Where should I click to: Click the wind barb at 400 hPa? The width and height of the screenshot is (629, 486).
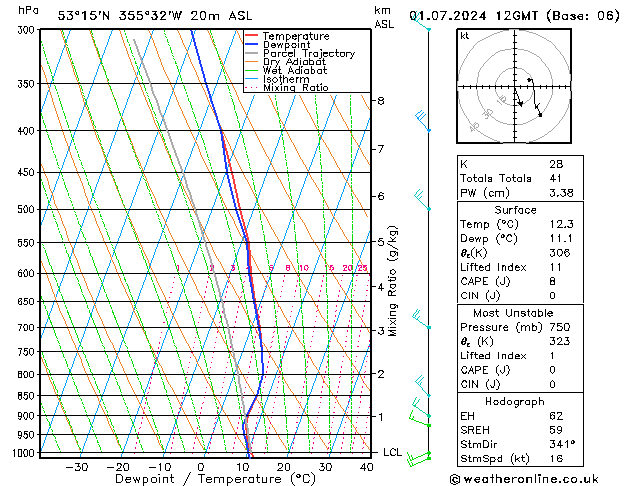click(x=422, y=121)
